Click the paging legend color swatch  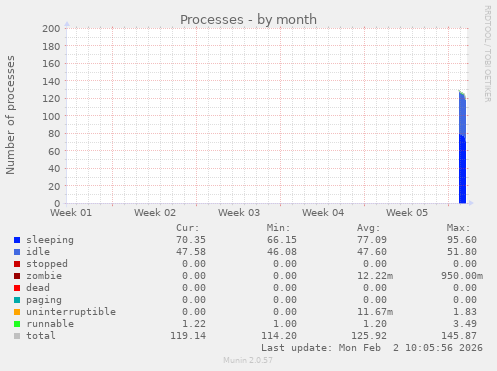tap(17, 300)
